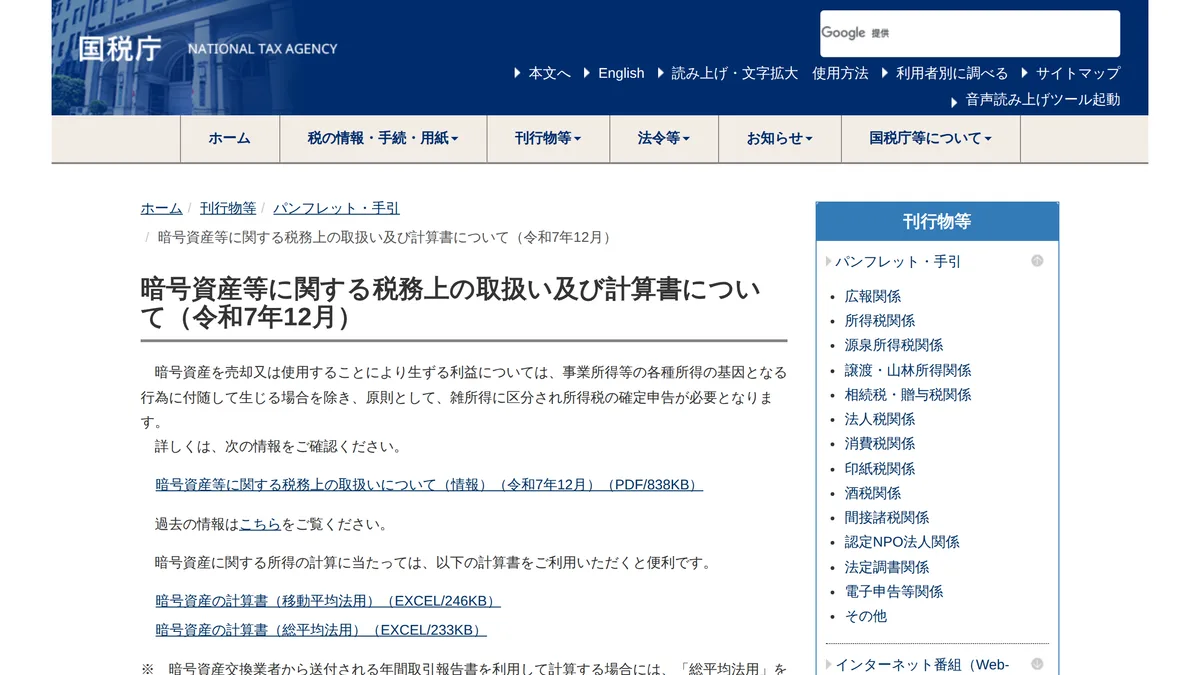The width and height of the screenshot is (1200, 675).
Task: Expand 刊行物等 navigation dropdown
Action: coord(548,139)
